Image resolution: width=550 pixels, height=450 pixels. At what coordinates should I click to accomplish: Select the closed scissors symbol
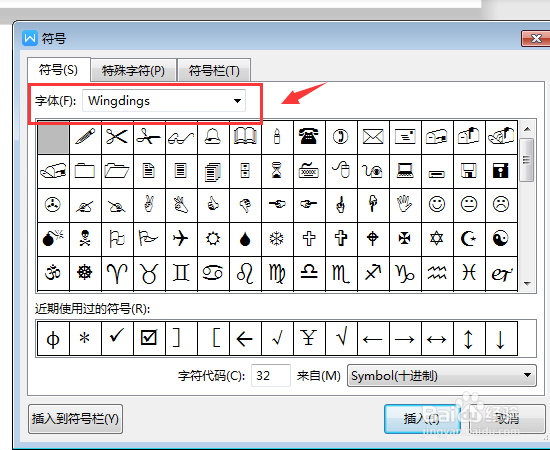pyautogui.click(x=117, y=136)
